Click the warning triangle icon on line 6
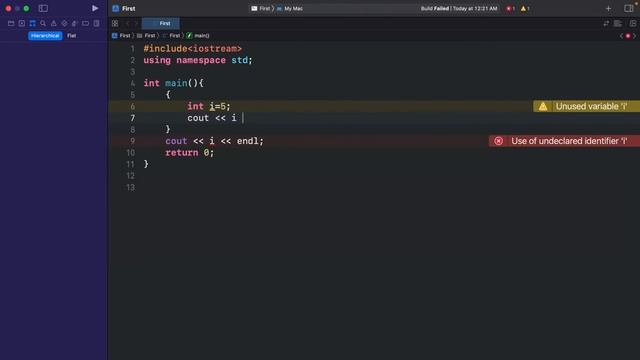The height and width of the screenshot is (360, 640). click(543, 107)
